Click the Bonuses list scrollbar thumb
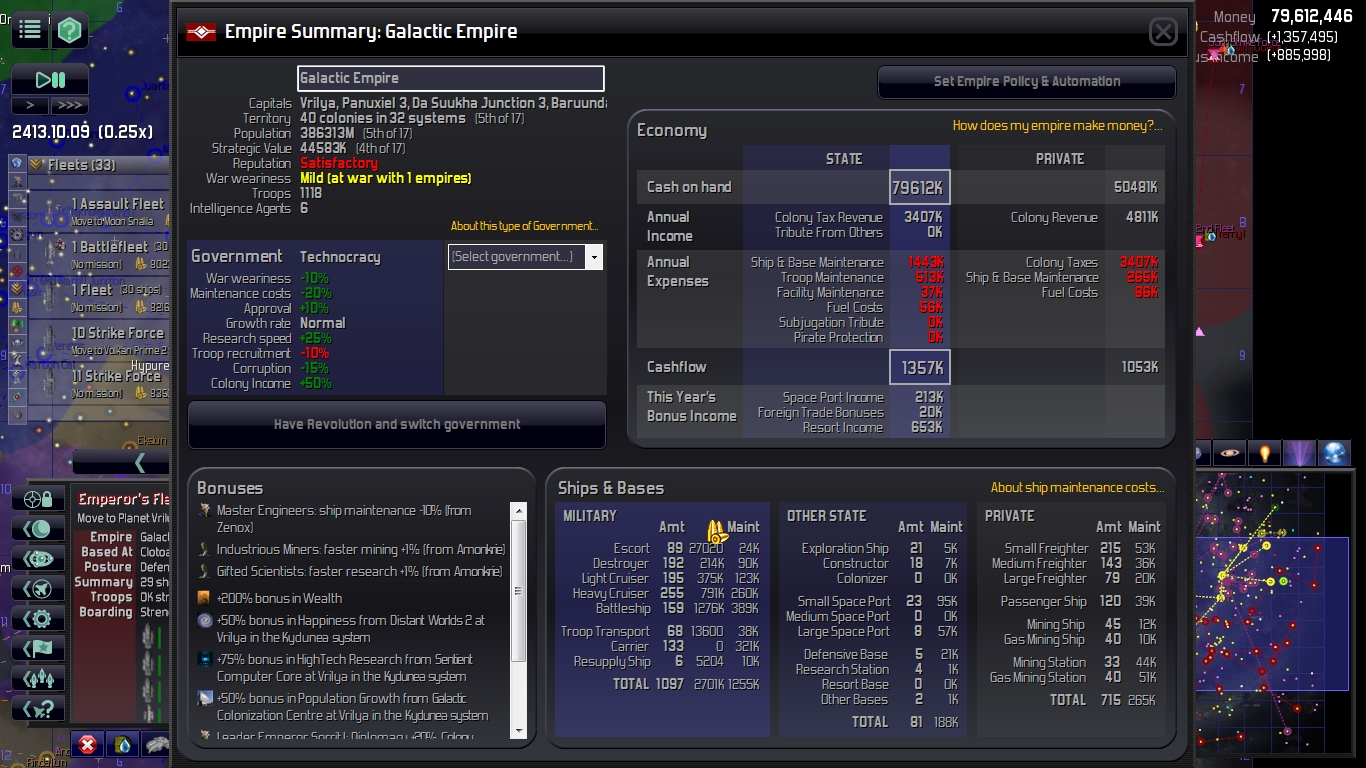This screenshot has height=768, width=1366. (518, 590)
